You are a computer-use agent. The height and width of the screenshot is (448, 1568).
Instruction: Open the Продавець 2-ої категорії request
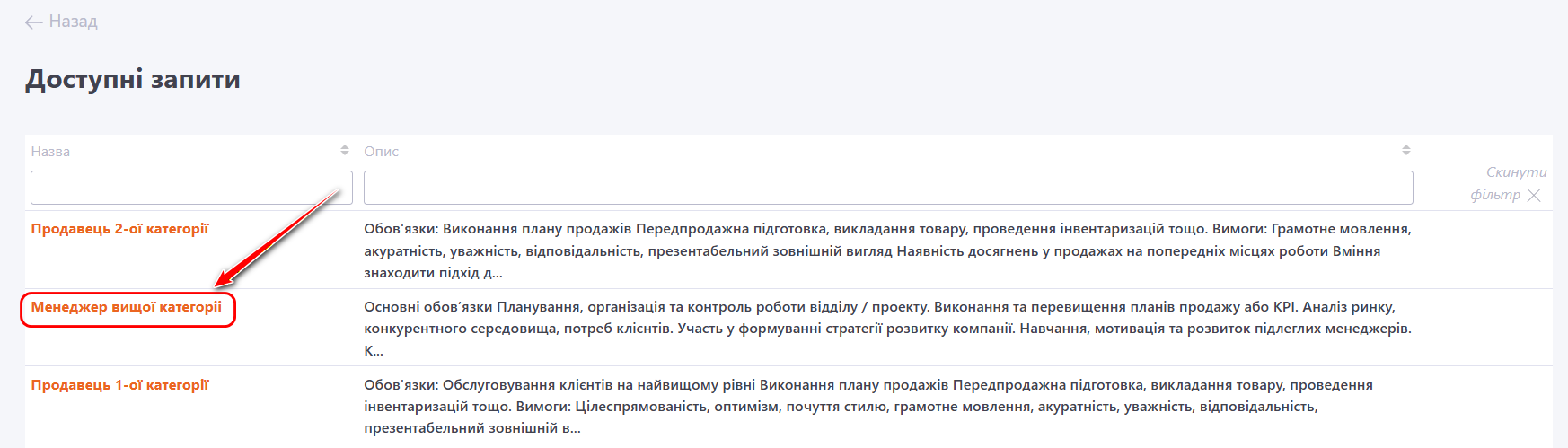click(119, 229)
